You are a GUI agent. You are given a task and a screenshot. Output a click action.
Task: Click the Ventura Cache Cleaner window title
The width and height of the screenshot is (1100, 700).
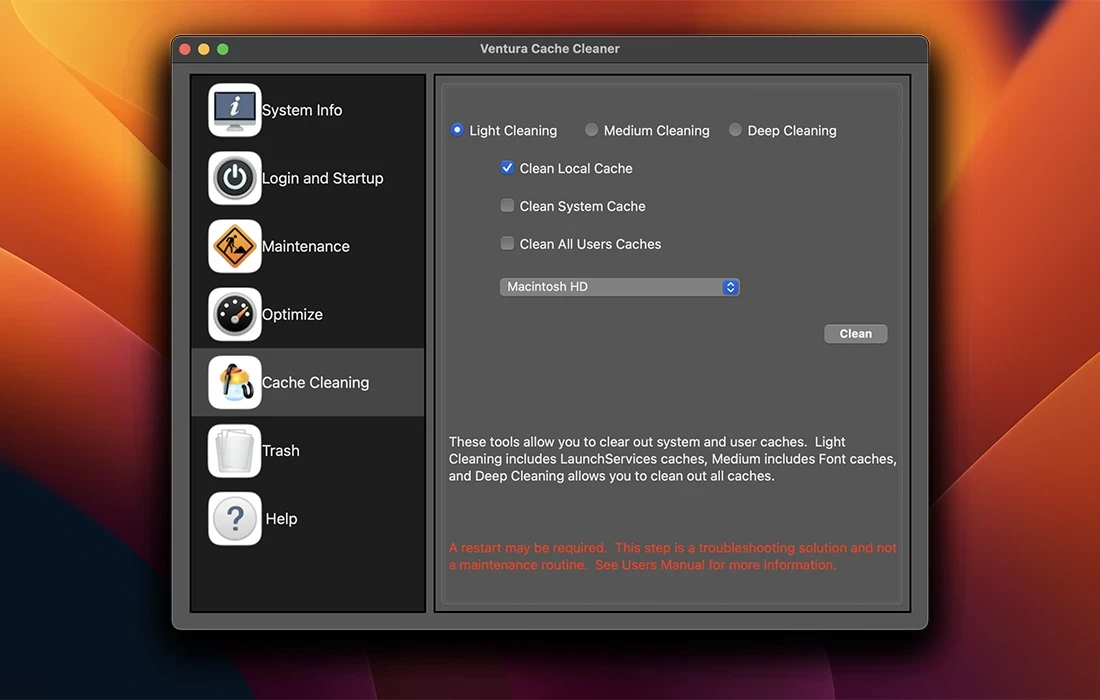tap(550, 49)
